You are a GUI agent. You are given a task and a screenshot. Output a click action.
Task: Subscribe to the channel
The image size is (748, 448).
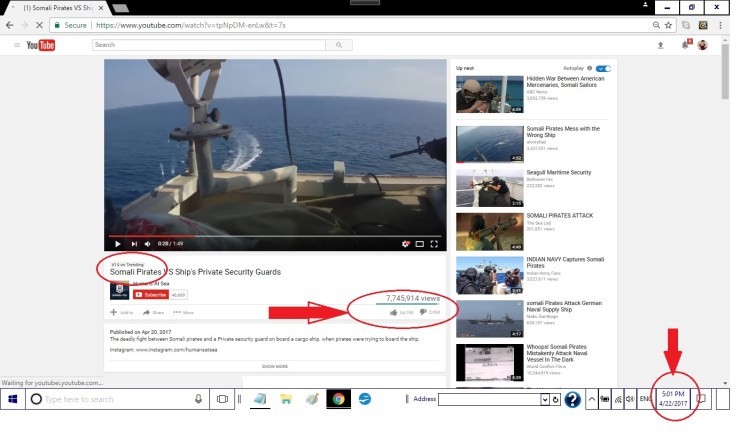point(151,295)
